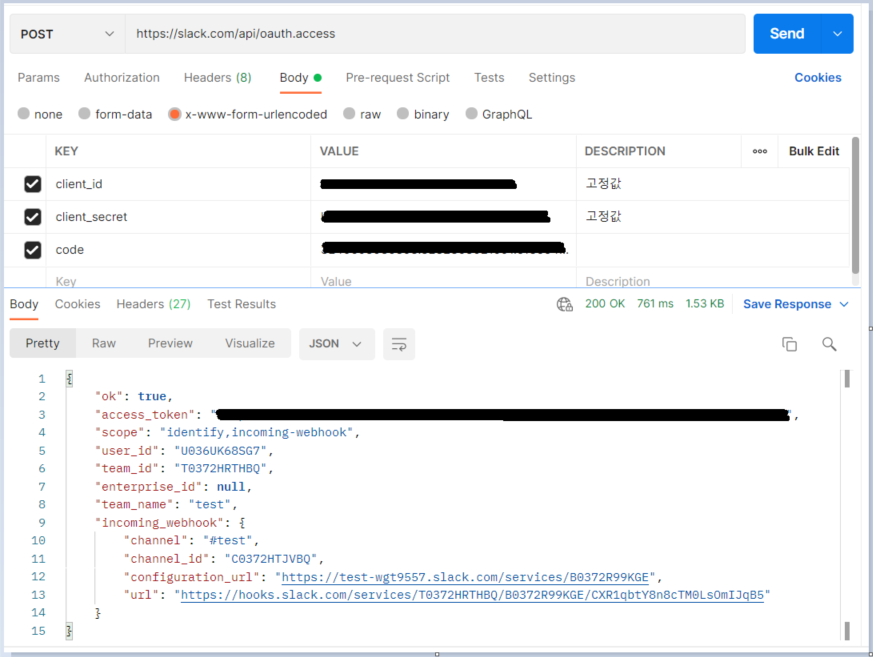Switch response view to Preview
This screenshot has width=873, height=657.
170,343
